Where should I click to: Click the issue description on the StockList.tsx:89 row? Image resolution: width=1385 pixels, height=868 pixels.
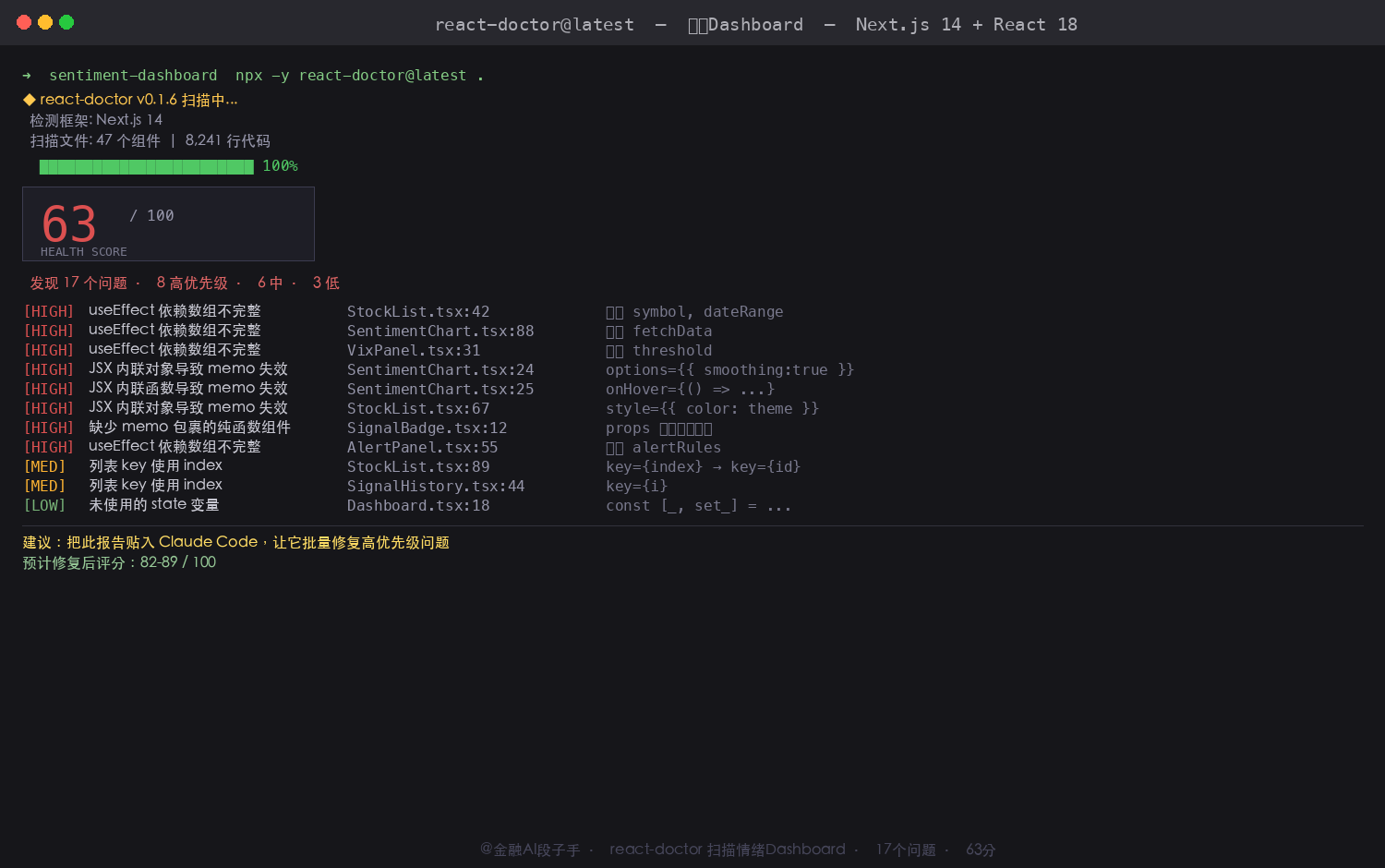155,466
